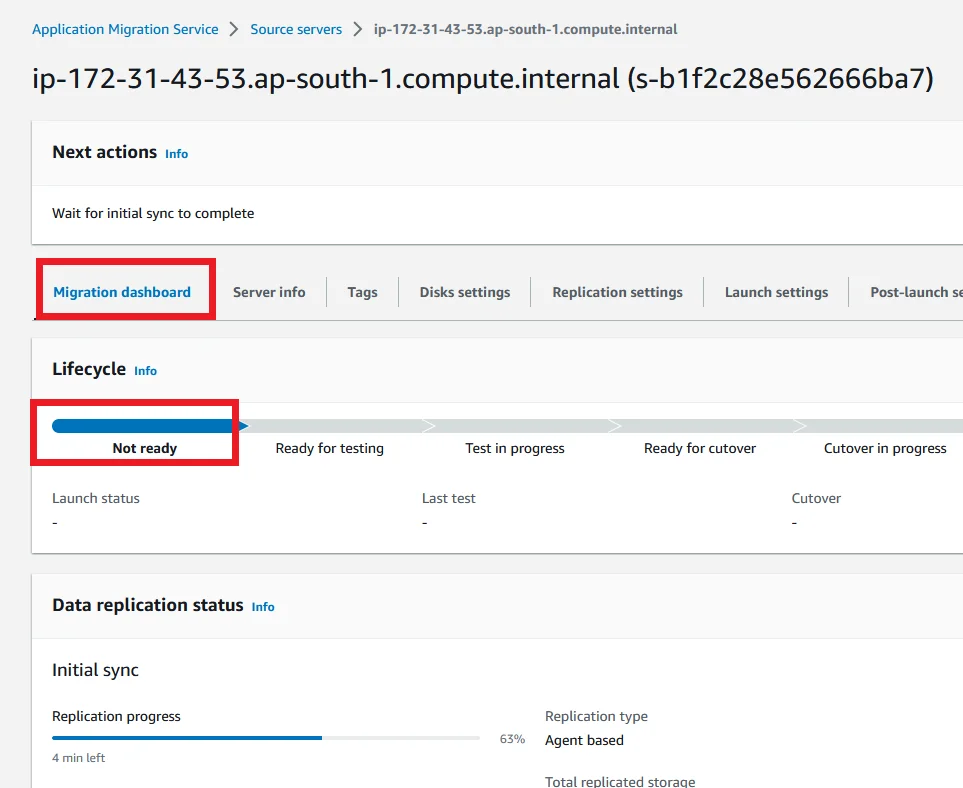This screenshot has height=788, width=963.
Task: Select the Migration dashboard tab
Action: pyautogui.click(x=122, y=292)
